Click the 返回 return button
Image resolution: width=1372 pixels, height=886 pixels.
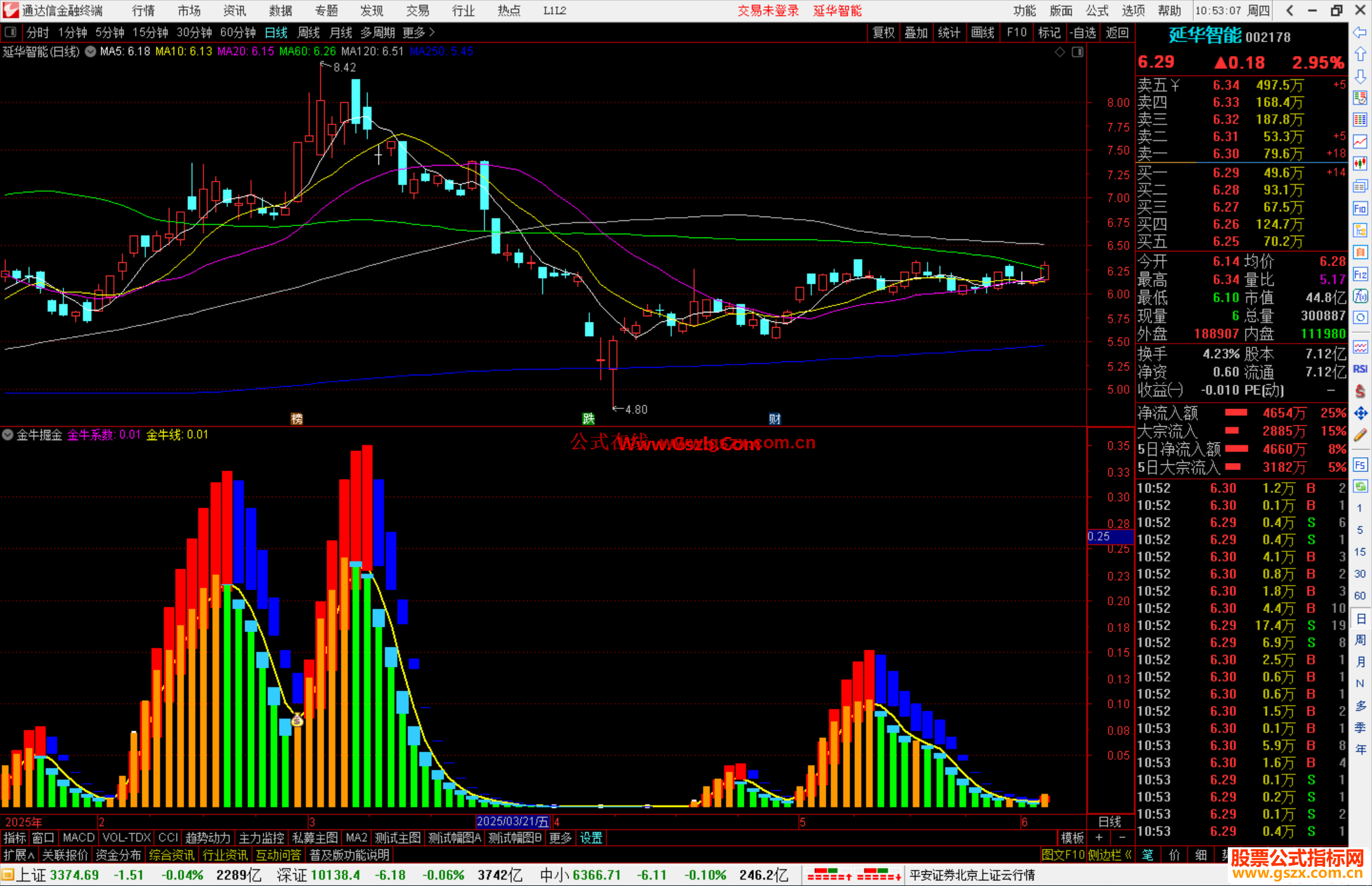coord(1117,32)
